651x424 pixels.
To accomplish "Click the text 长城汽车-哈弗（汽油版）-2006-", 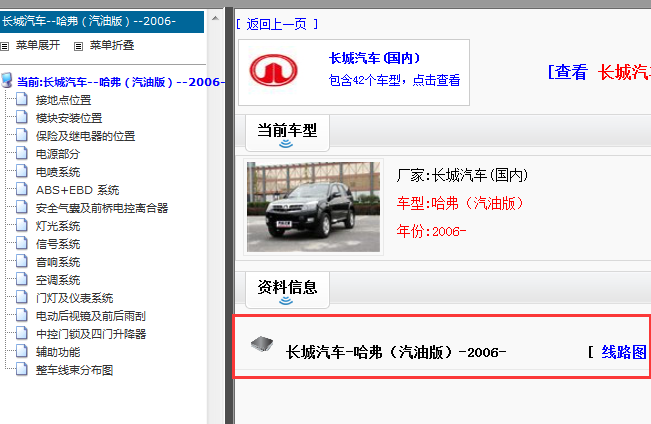I will click(396, 352).
